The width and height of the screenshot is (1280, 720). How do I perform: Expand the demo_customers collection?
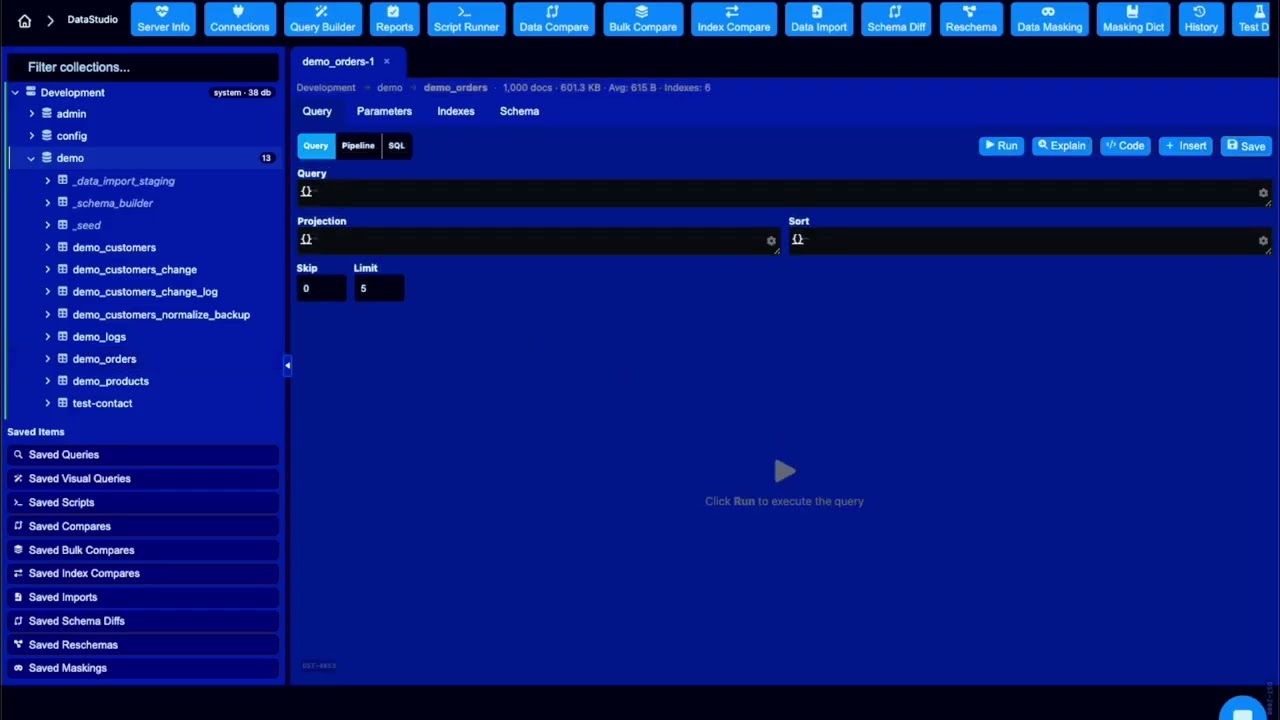click(x=47, y=247)
